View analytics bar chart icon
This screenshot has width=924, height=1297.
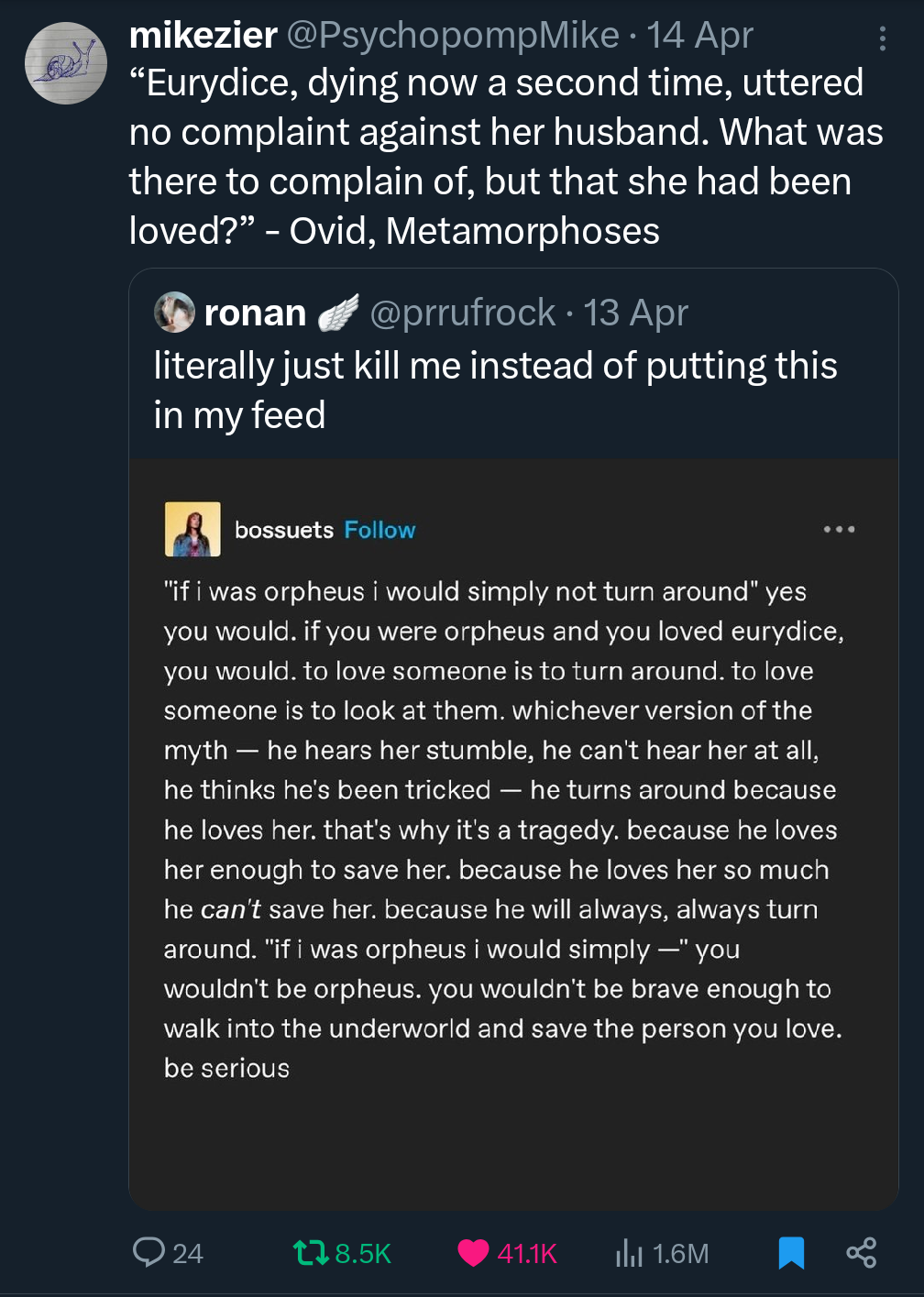tap(629, 1252)
